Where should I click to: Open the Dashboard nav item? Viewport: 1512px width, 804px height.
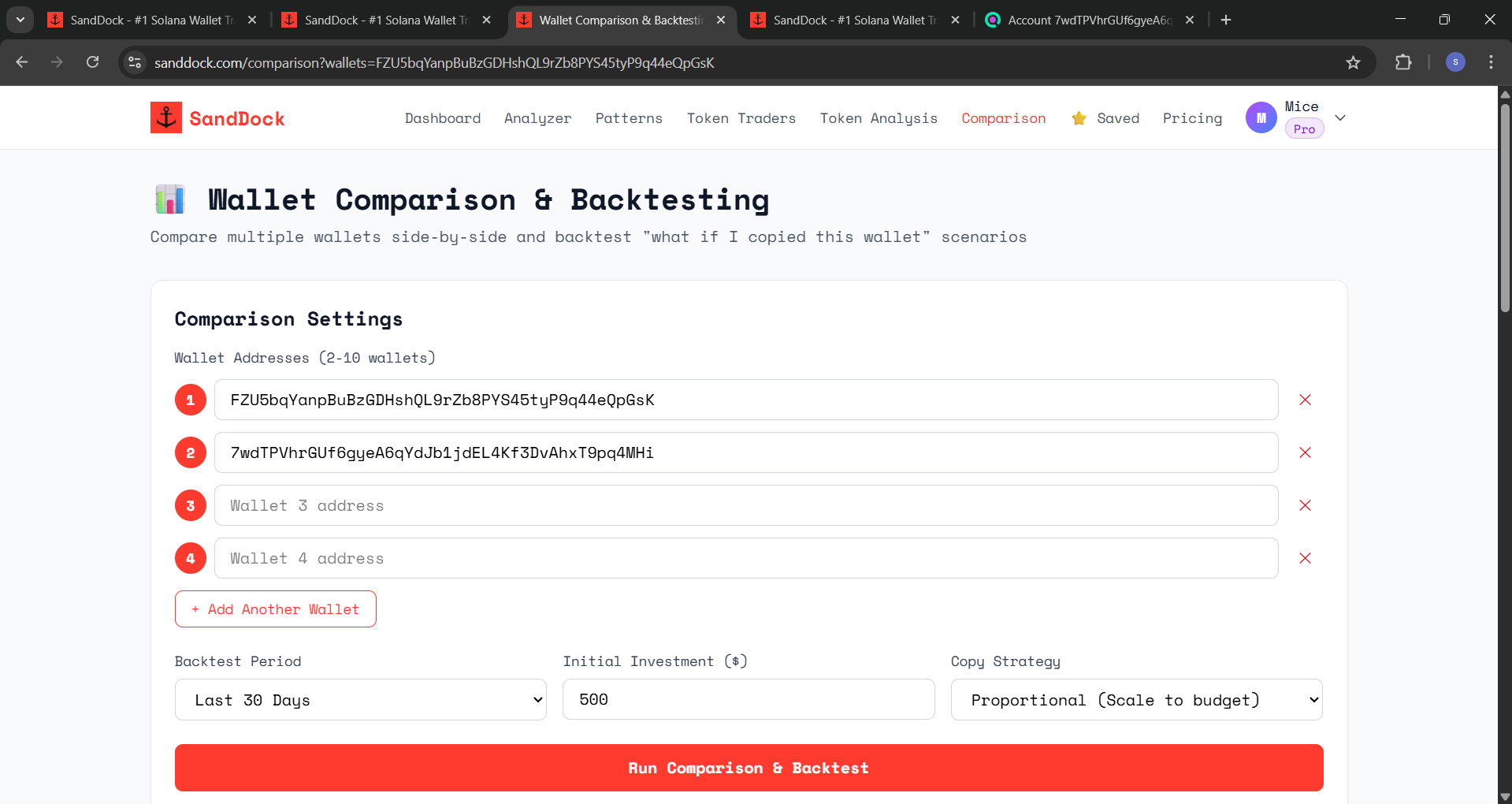tap(443, 118)
